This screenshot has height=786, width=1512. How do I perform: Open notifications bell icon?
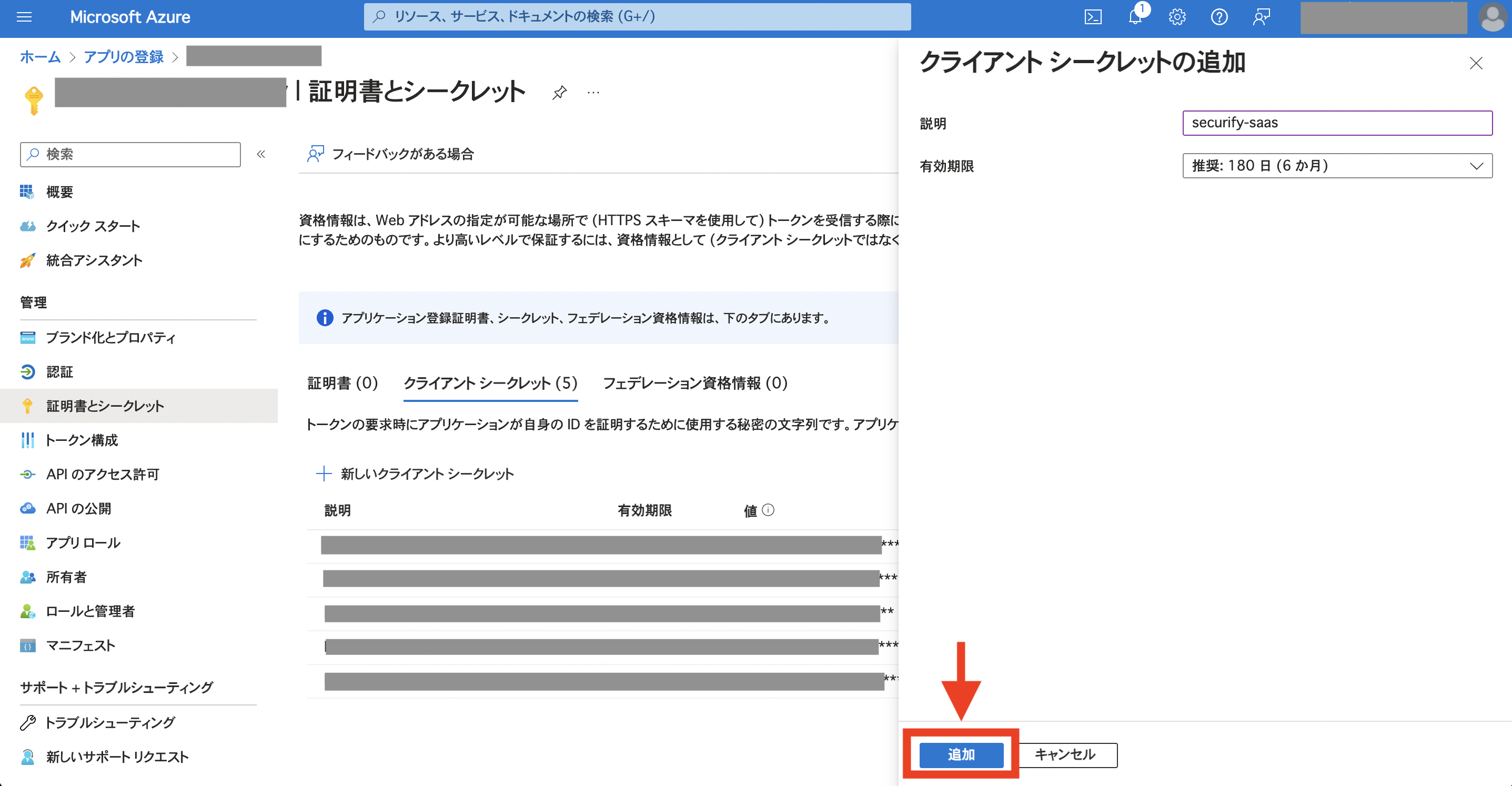1136,17
